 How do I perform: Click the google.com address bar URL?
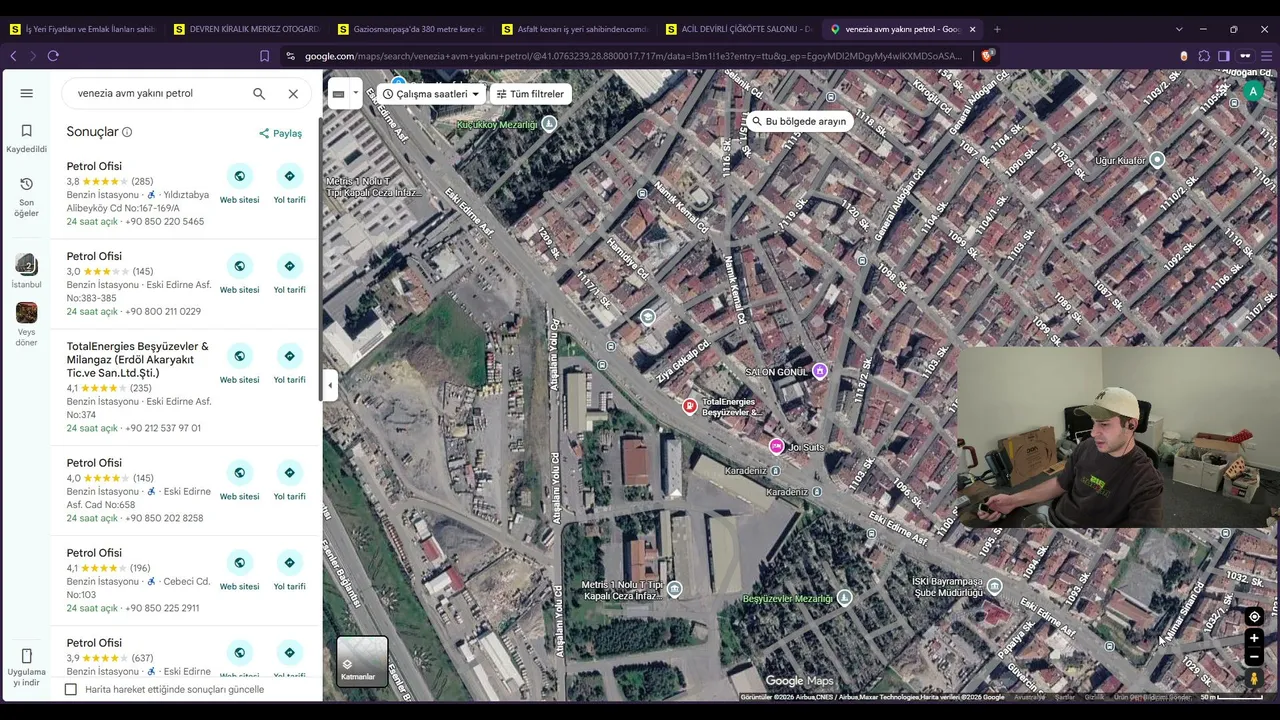coord(633,56)
